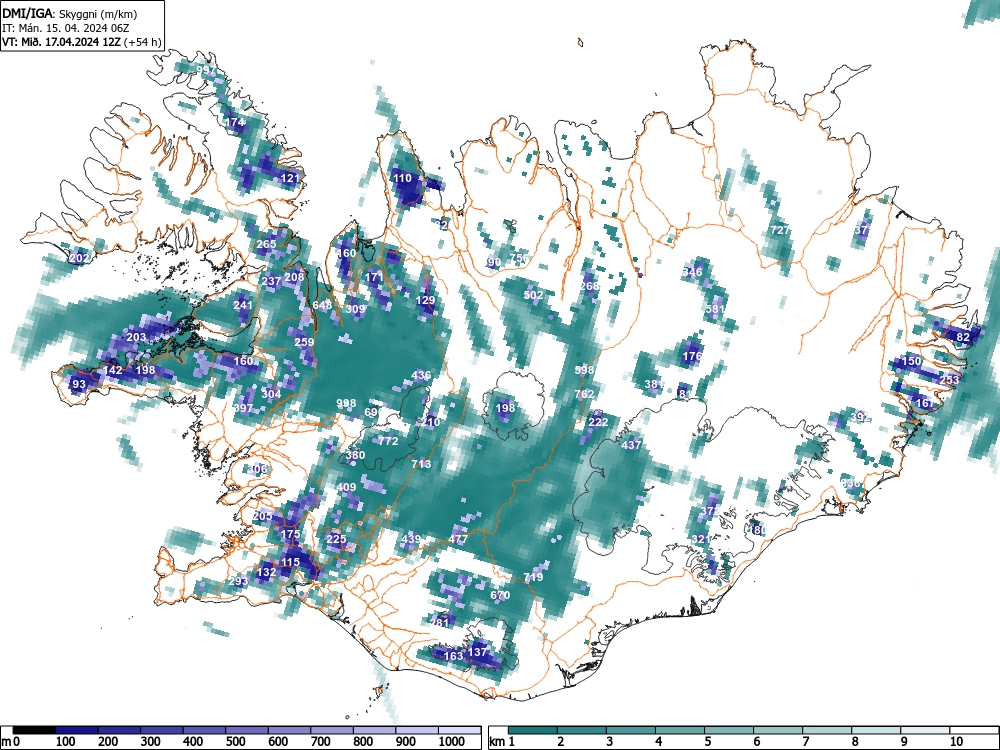Click the value 82 on the east coast
Screen dimensions: 1000x750
[x=963, y=337]
